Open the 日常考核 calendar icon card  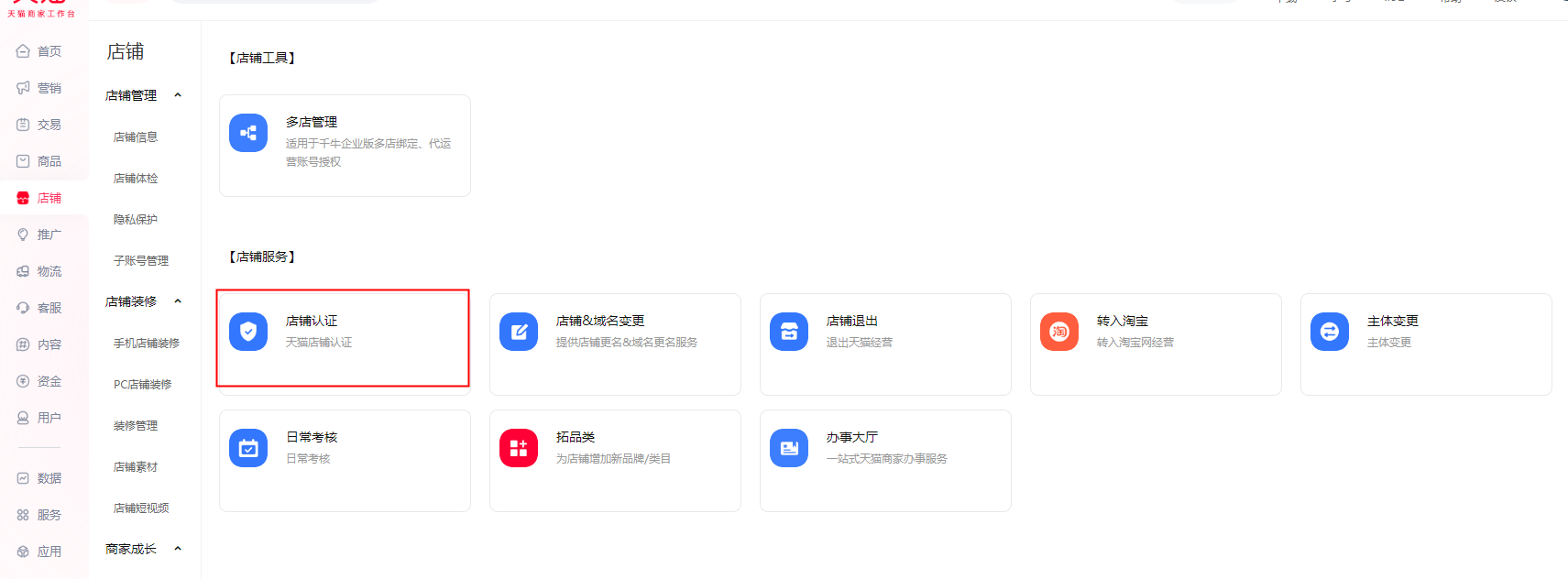pos(345,461)
